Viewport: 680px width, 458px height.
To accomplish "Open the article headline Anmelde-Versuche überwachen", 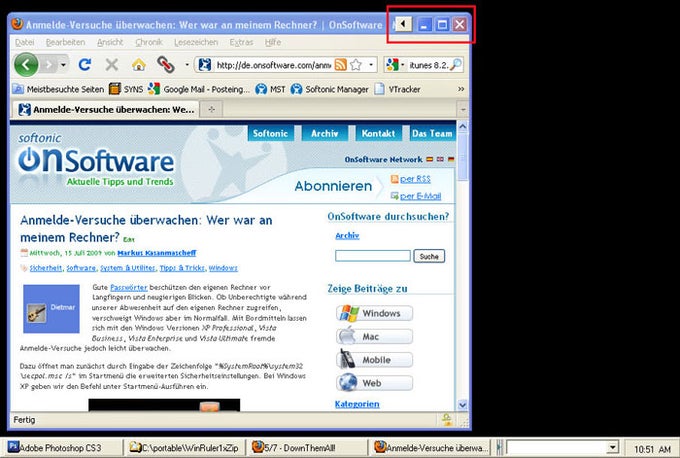I will tap(146, 229).
